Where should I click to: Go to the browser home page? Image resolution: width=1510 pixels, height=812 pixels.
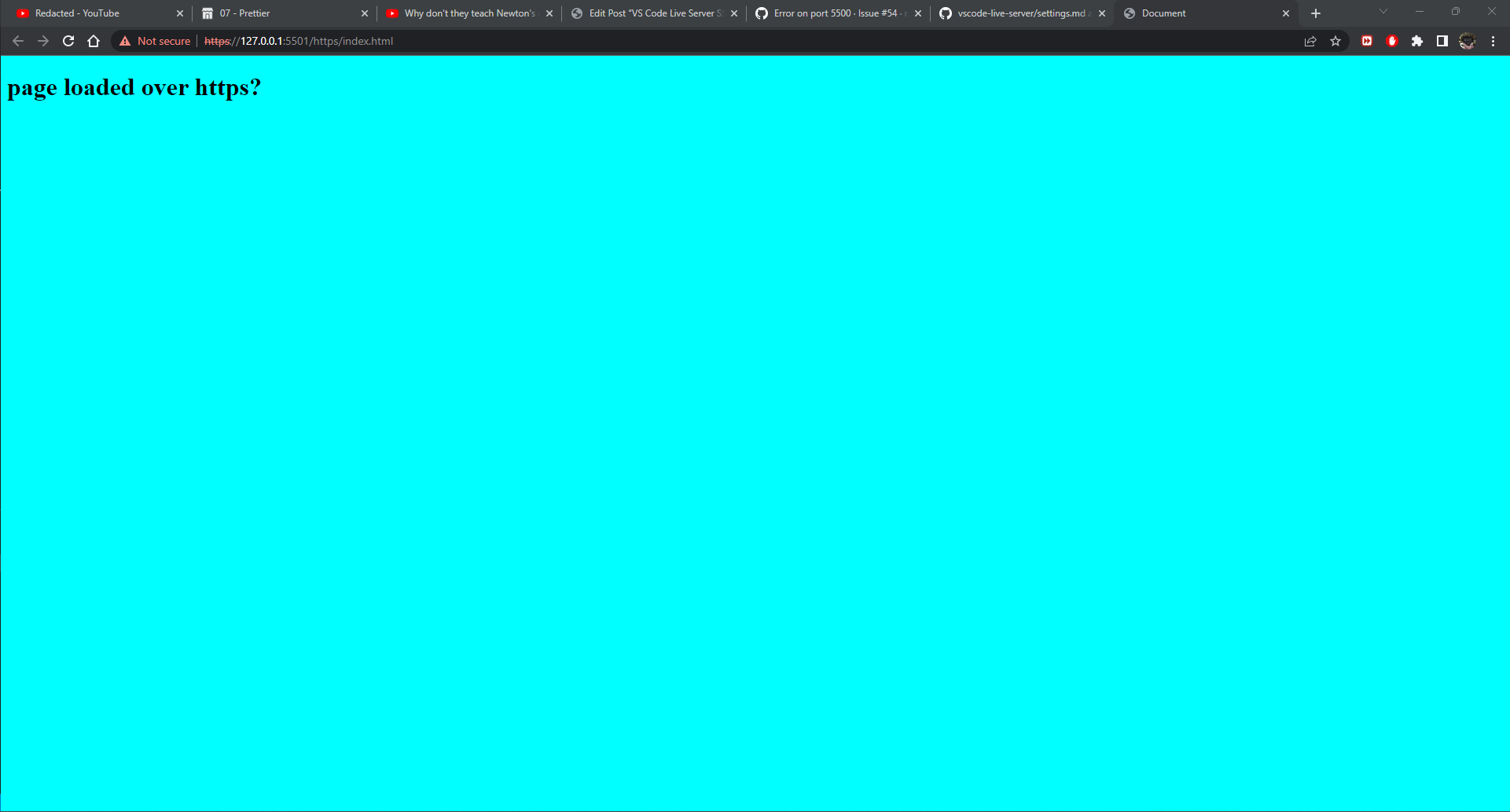pyautogui.click(x=94, y=41)
